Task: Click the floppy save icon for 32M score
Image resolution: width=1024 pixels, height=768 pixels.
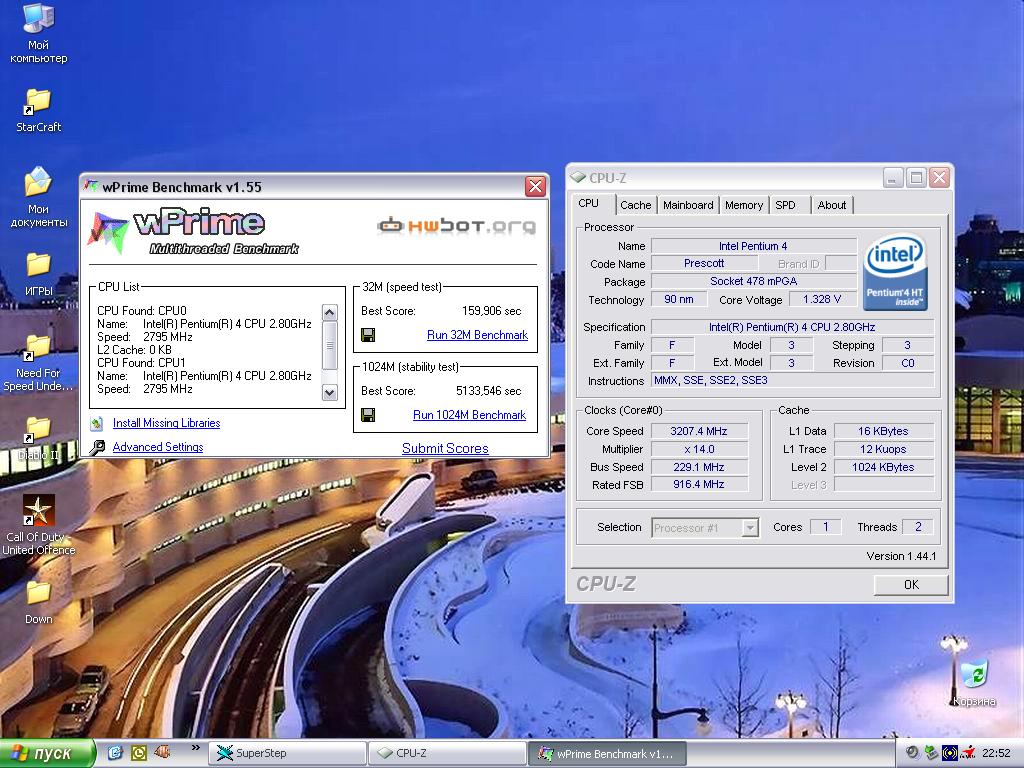Action: point(368,335)
